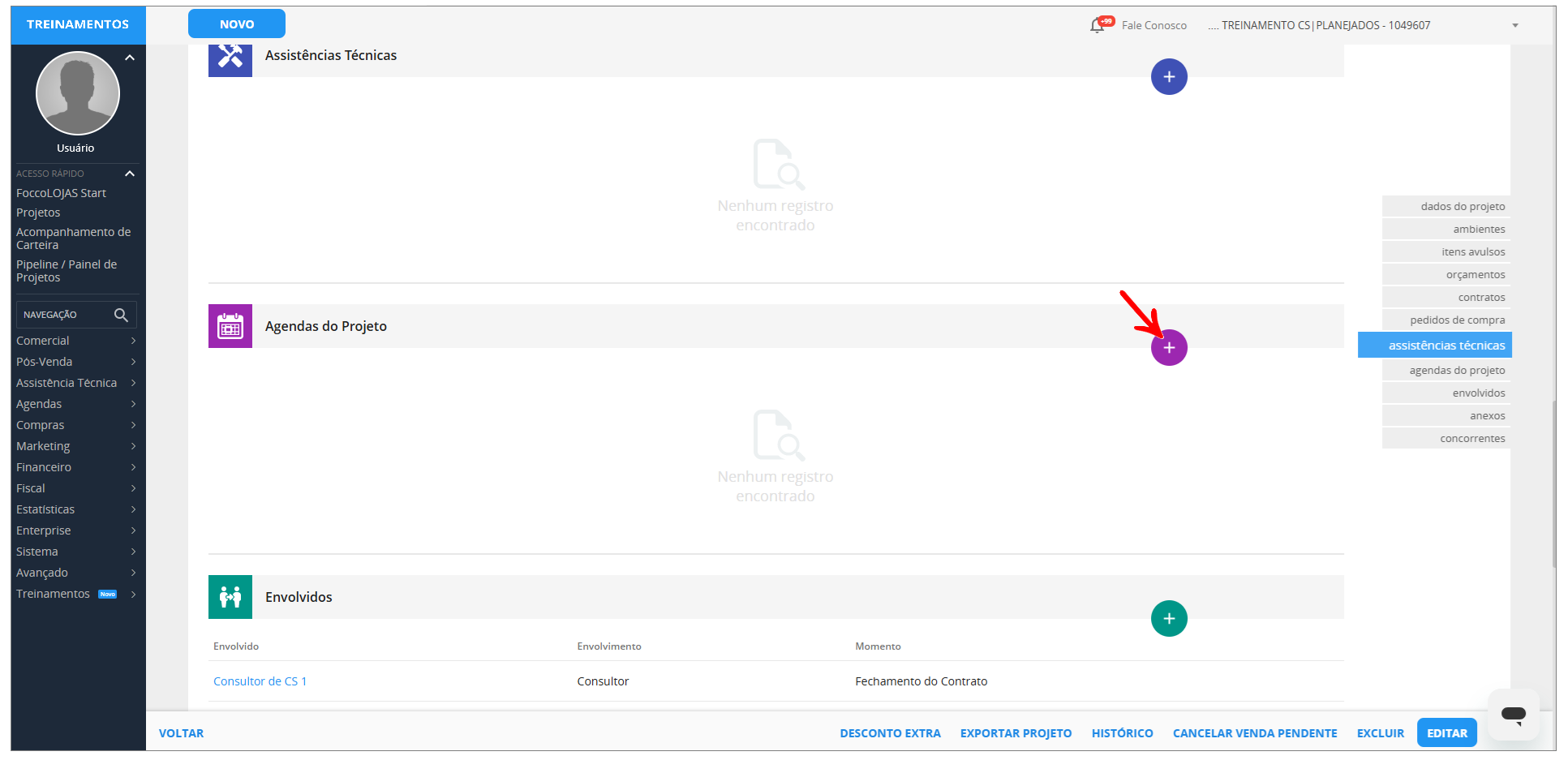Click DESCONTO EXTRA button
The image size is (1568, 773).
click(x=890, y=733)
